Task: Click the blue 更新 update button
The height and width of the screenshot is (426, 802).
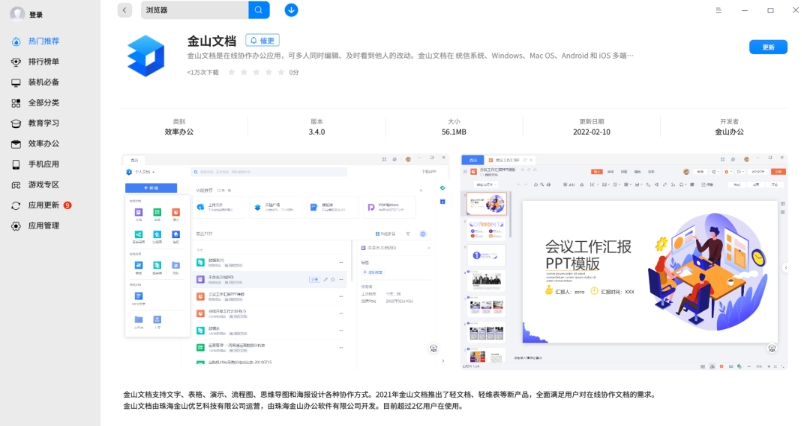Action: pyautogui.click(x=768, y=47)
